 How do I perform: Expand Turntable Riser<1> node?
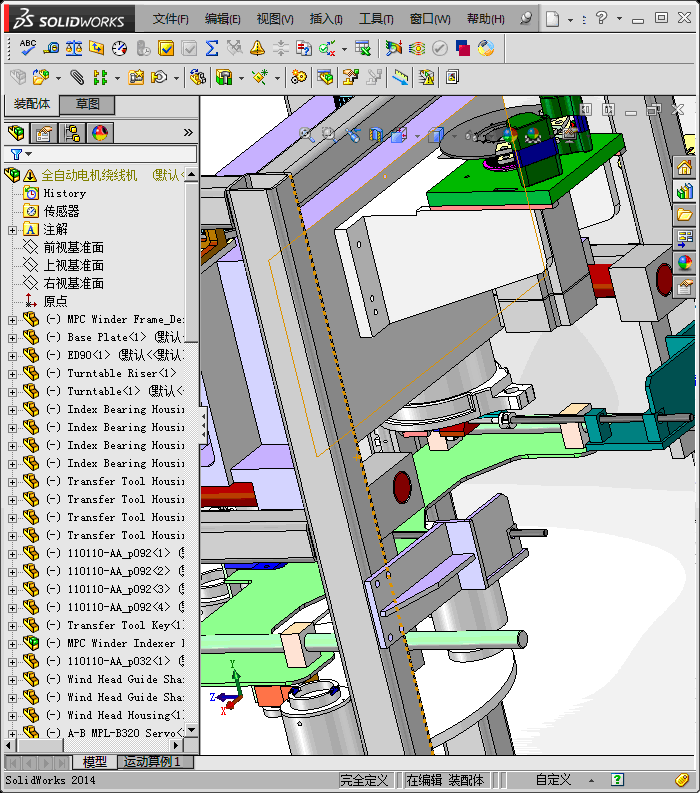point(13,374)
